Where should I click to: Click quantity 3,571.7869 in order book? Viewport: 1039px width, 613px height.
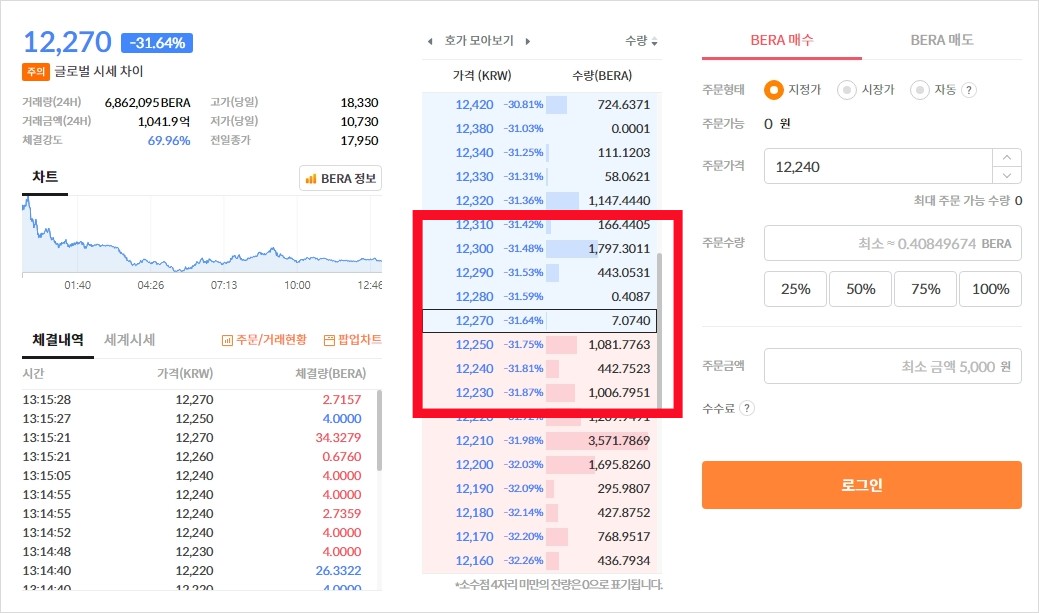[x=619, y=441]
